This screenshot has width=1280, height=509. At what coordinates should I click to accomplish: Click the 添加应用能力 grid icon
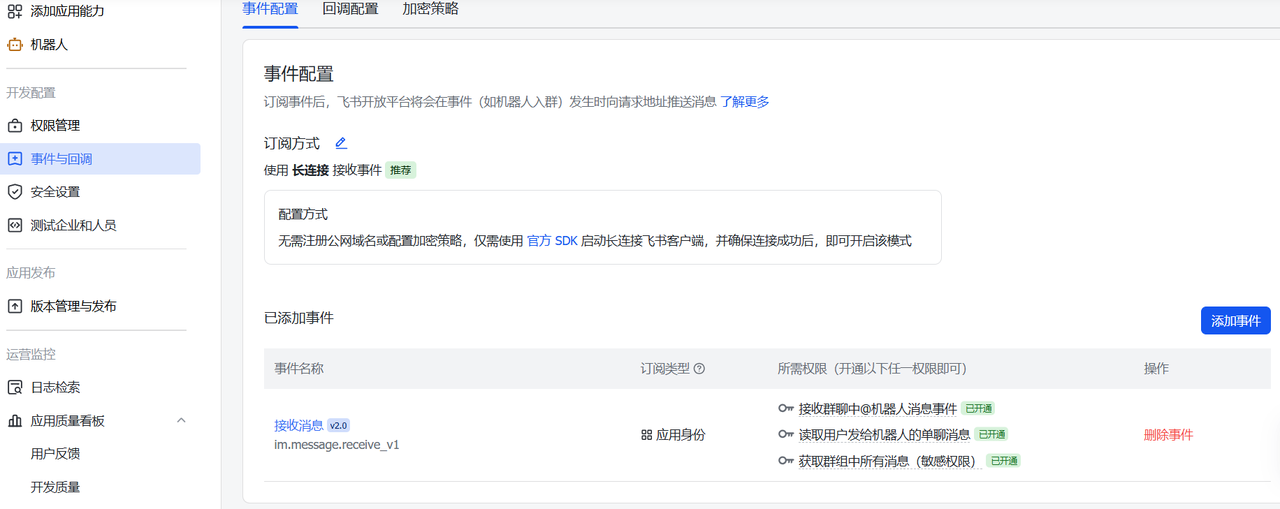pyautogui.click(x=15, y=11)
